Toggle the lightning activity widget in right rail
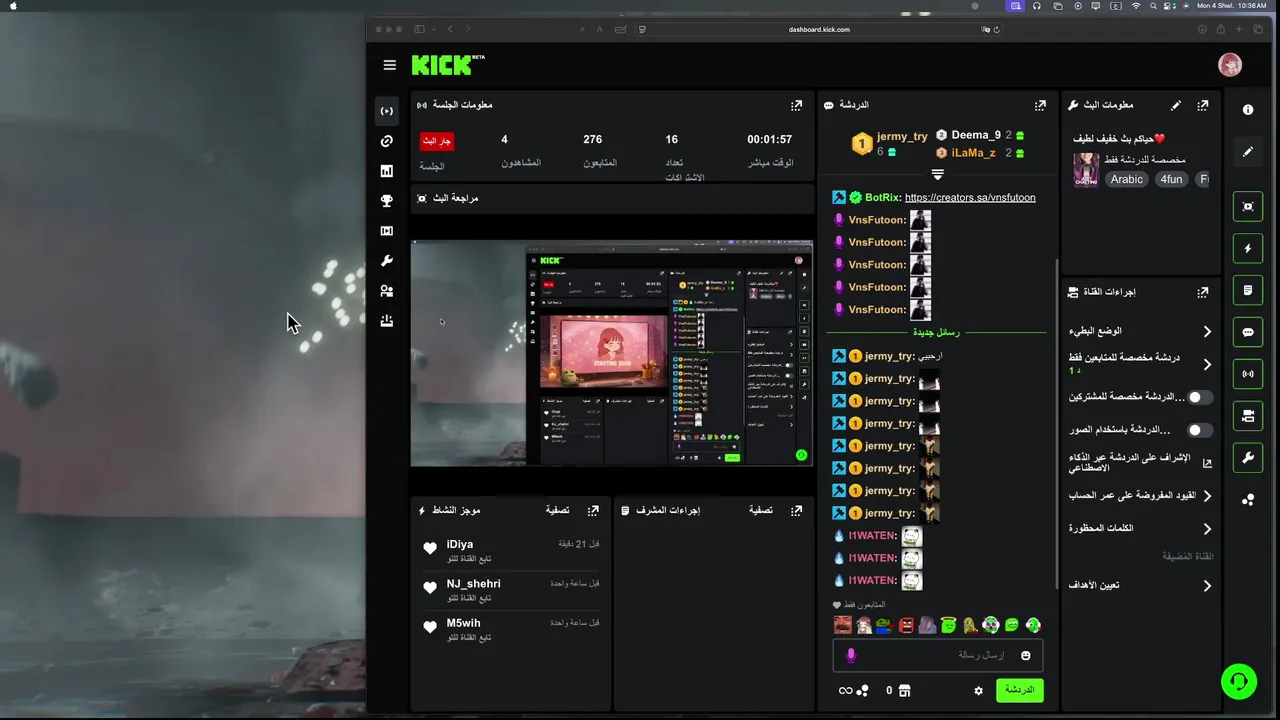The image size is (1280, 720). [1248, 248]
